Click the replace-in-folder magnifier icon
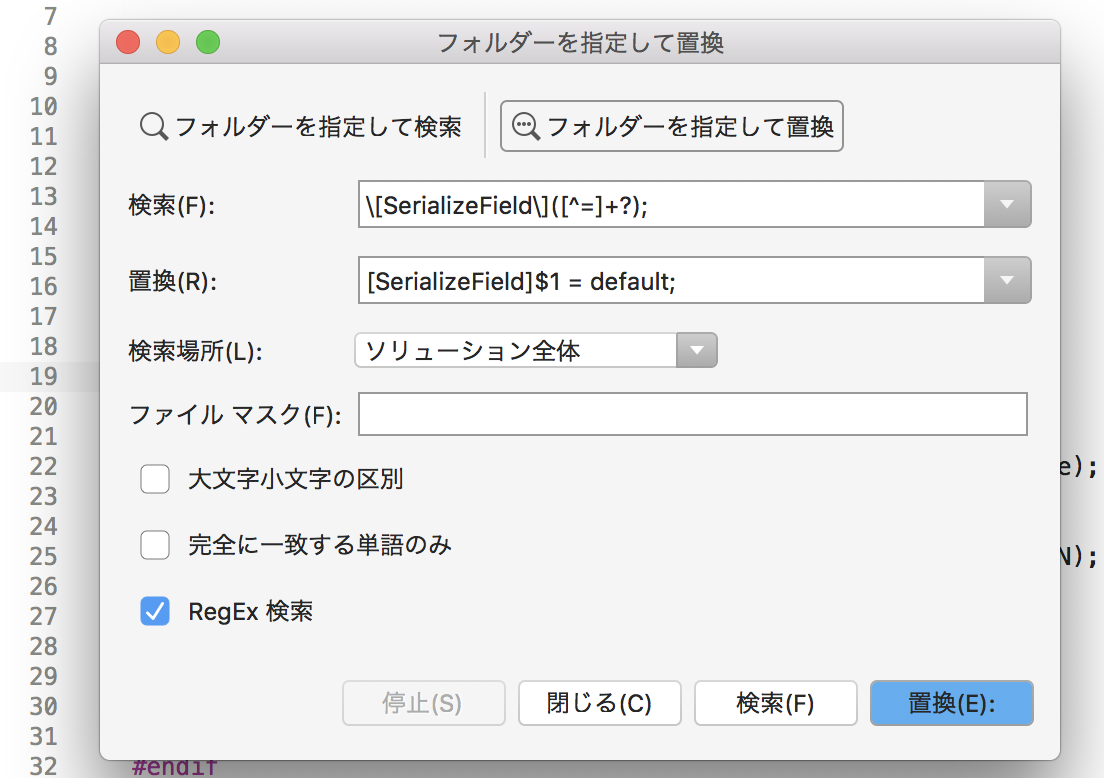1104x778 pixels. pos(525,127)
